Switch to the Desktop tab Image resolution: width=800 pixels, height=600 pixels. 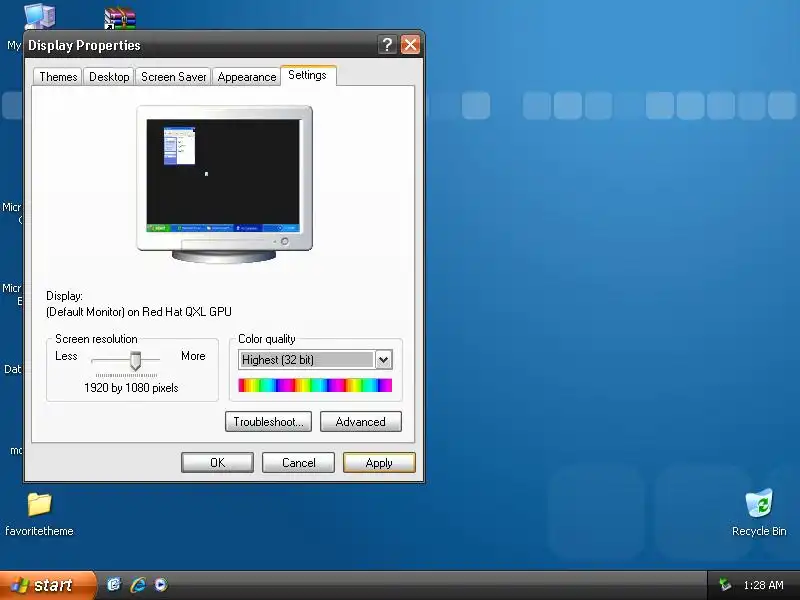click(x=109, y=77)
